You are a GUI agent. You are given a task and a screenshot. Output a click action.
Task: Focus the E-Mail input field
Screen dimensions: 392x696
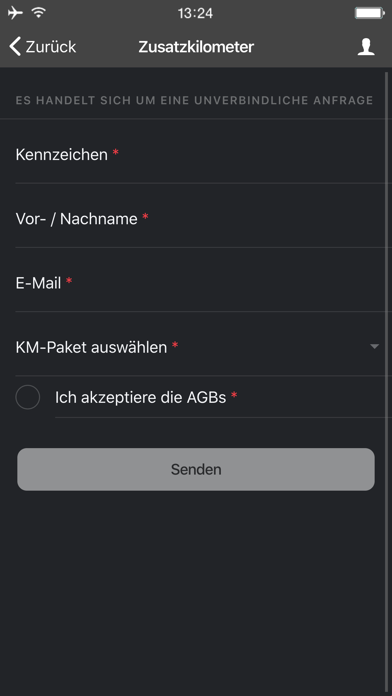coord(204,283)
